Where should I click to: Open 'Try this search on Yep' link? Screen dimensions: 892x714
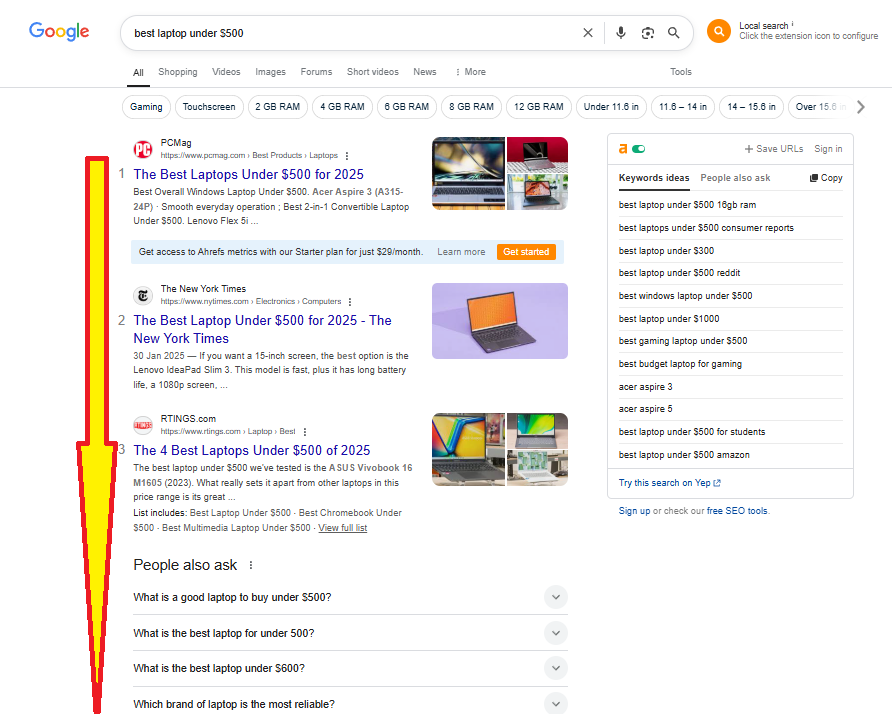point(670,483)
